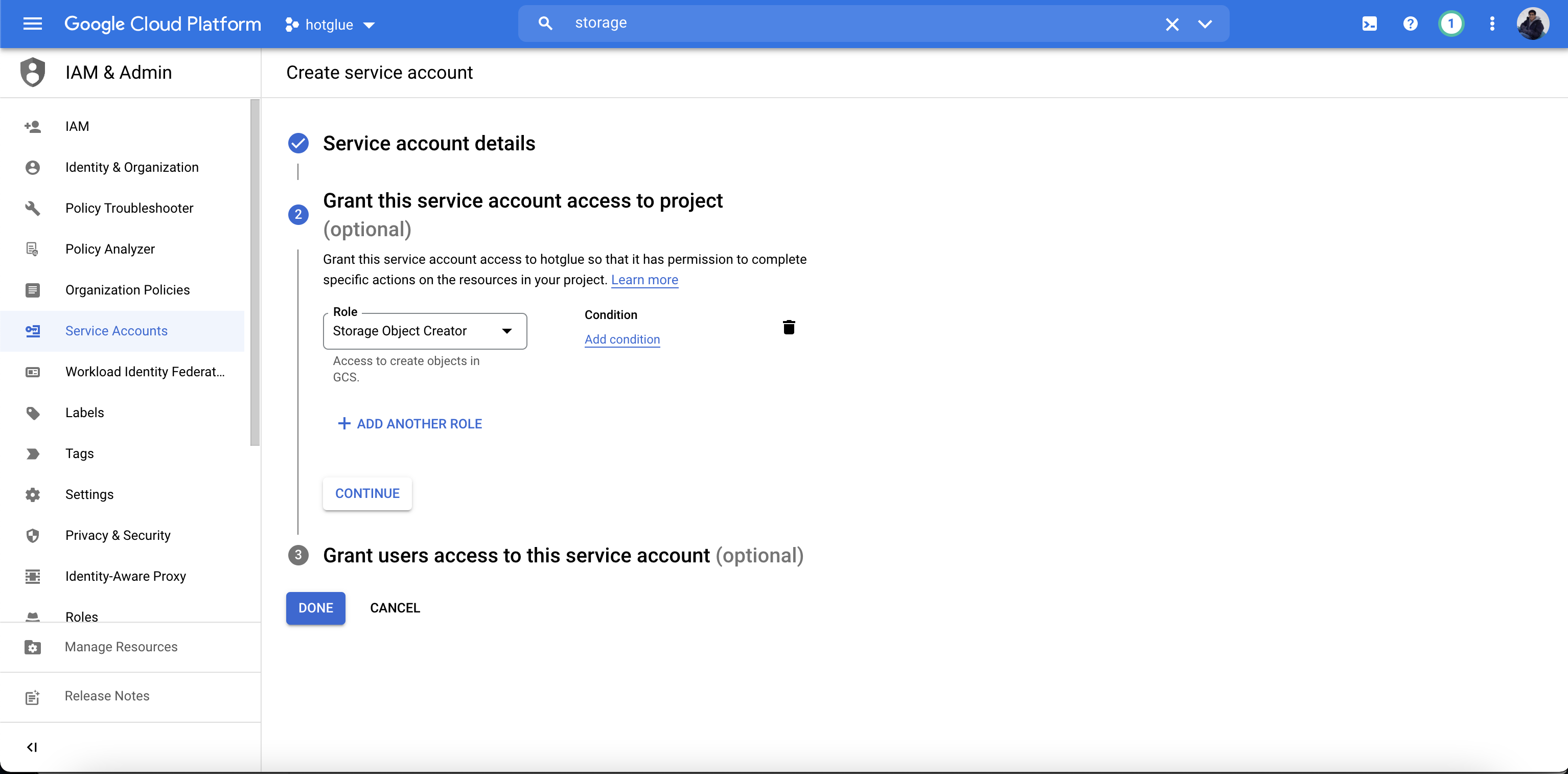Open the hamburger navigation menu
This screenshot has width=1568, height=774.
[x=32, y=24]
